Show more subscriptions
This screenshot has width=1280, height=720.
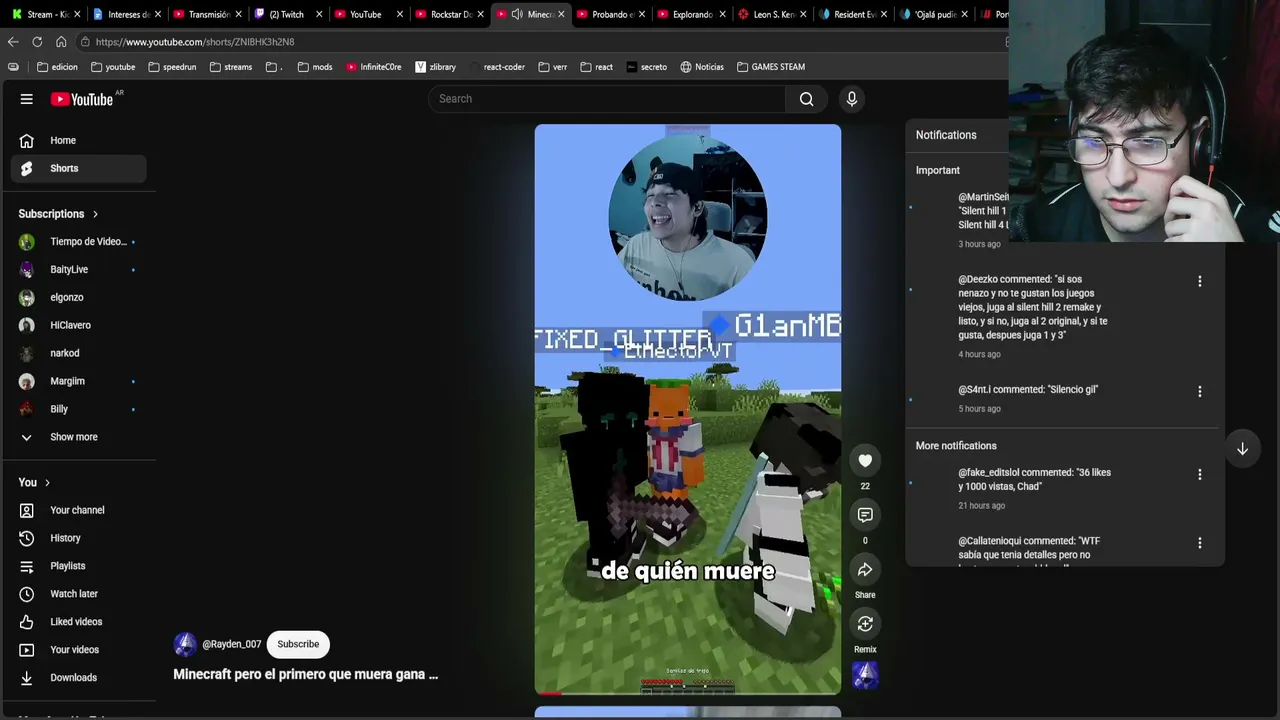(x=79, y=437)
